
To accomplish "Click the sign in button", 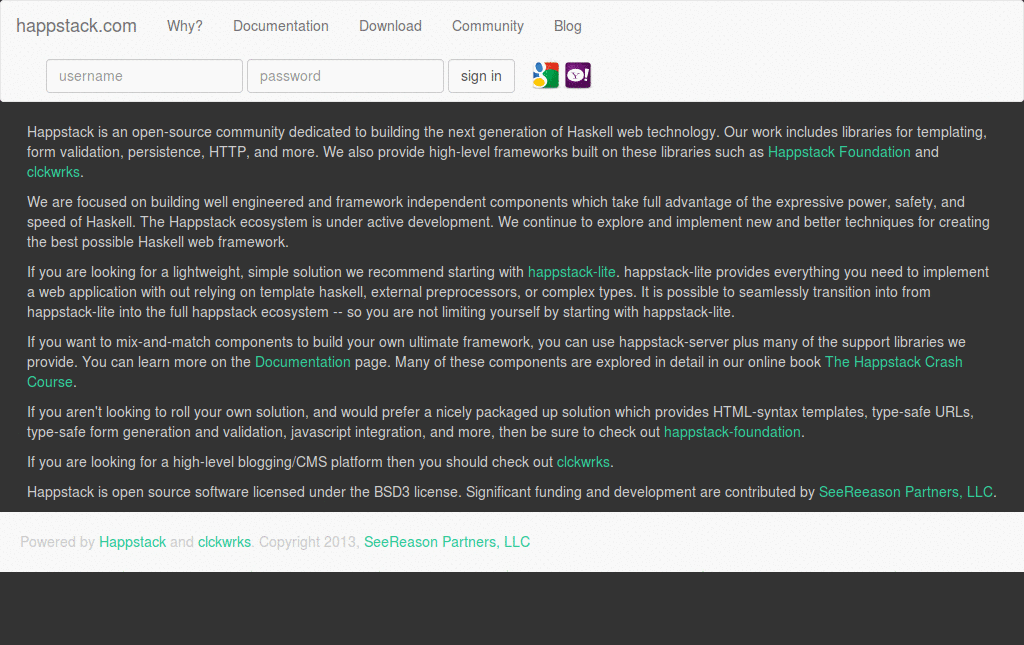I will pyautogui.click(x=481, y=76).
